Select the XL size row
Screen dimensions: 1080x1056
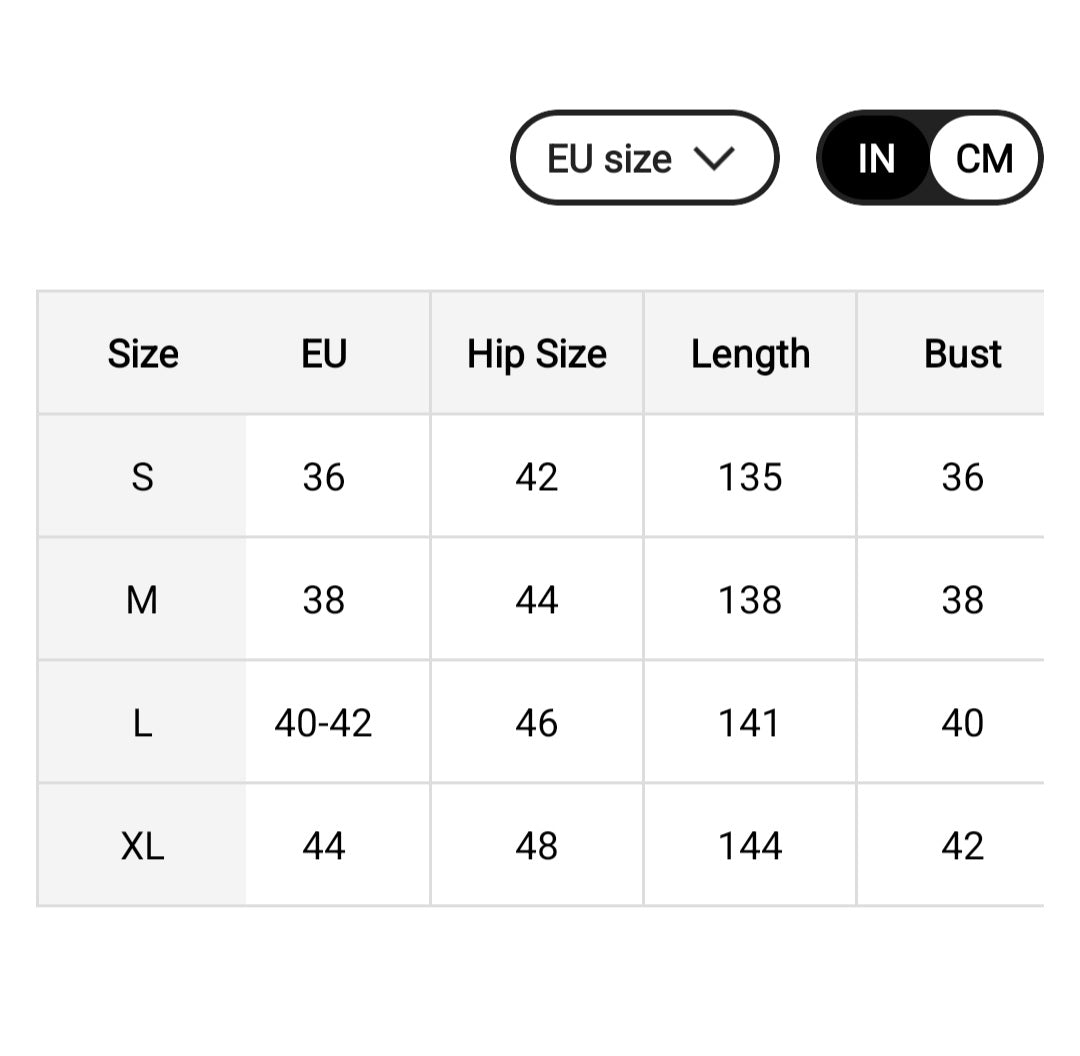click(x=142, y=845)
